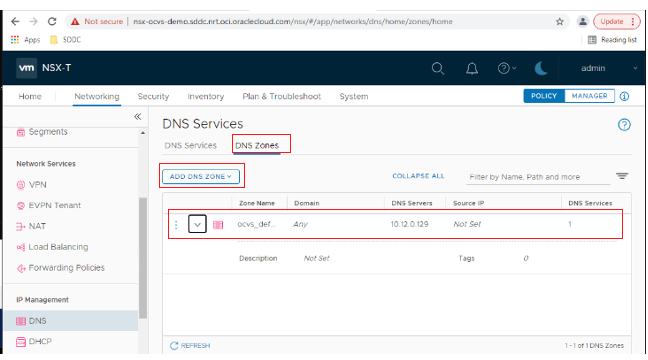Open DNS Services count link 1
Viewport: 648px width, 360px height.
pos(570,224)
